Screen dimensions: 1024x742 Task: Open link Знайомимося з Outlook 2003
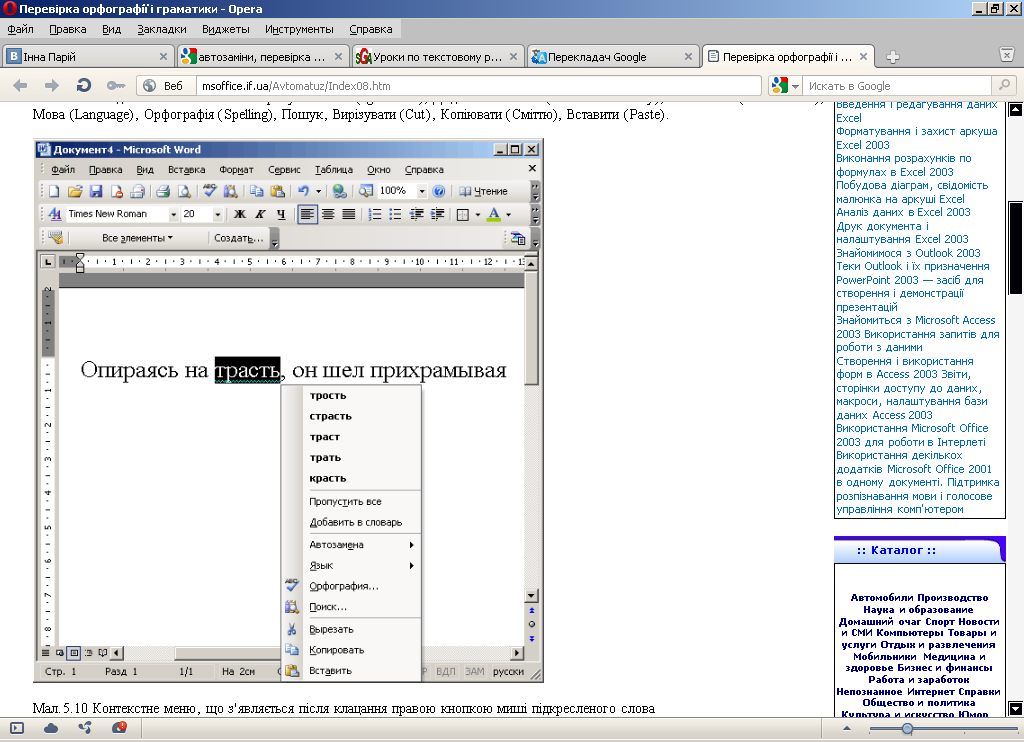point(908,253)
